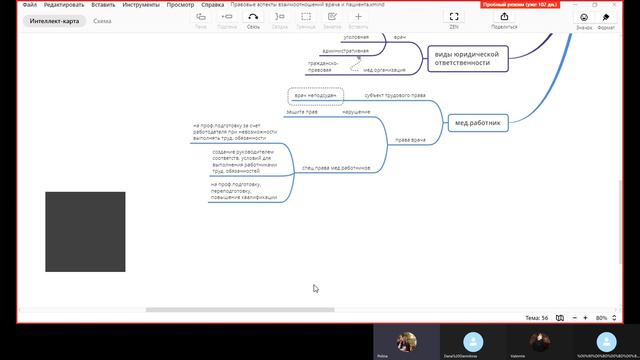
Task: Click the 'права врача' subtopic
Action: click(x=410, y=140)
